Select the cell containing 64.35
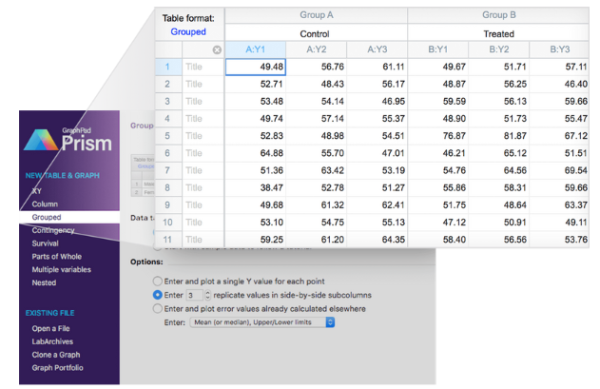This screenshot has width=600, height=389. pos(377,239)
